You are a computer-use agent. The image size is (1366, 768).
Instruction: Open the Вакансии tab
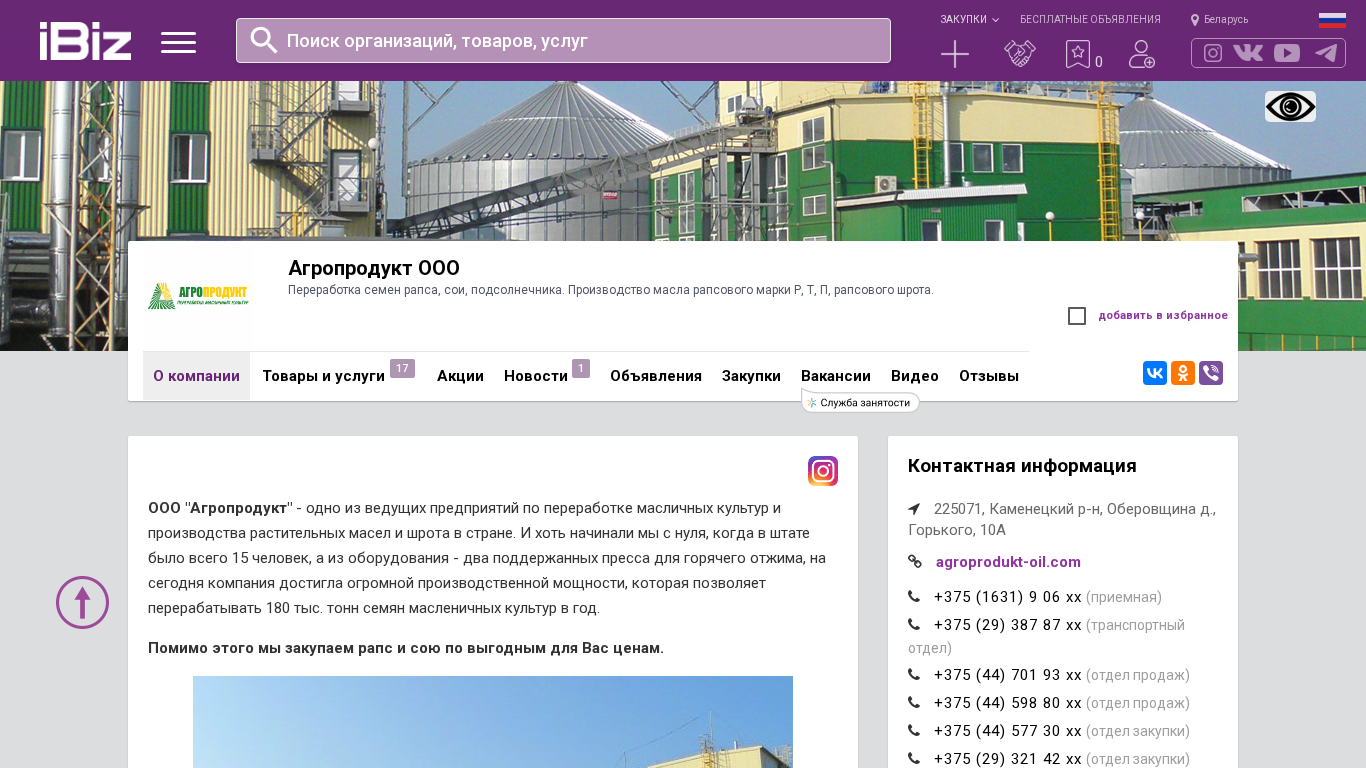click(x=836, y=376)
